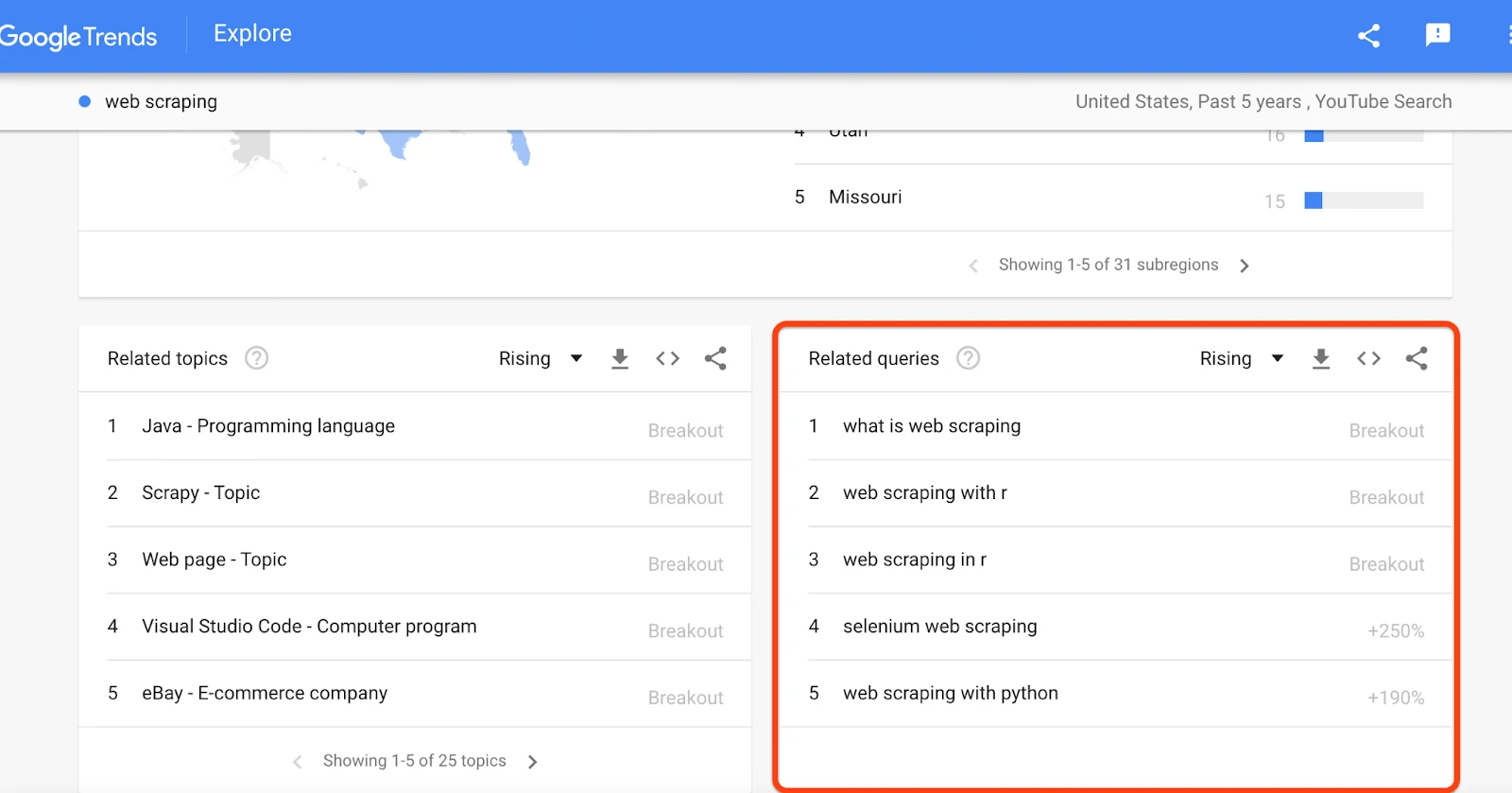Open embed code for Related topics
Viewport: 1512px width, 793px height.
(668, 358)
